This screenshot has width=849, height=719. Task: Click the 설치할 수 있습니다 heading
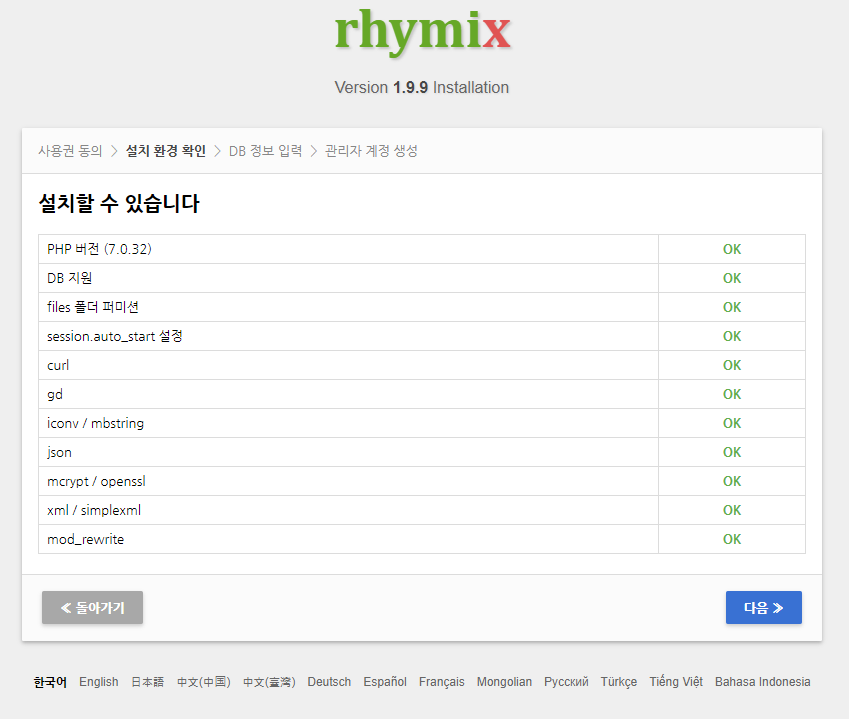(x=119, y=204)
